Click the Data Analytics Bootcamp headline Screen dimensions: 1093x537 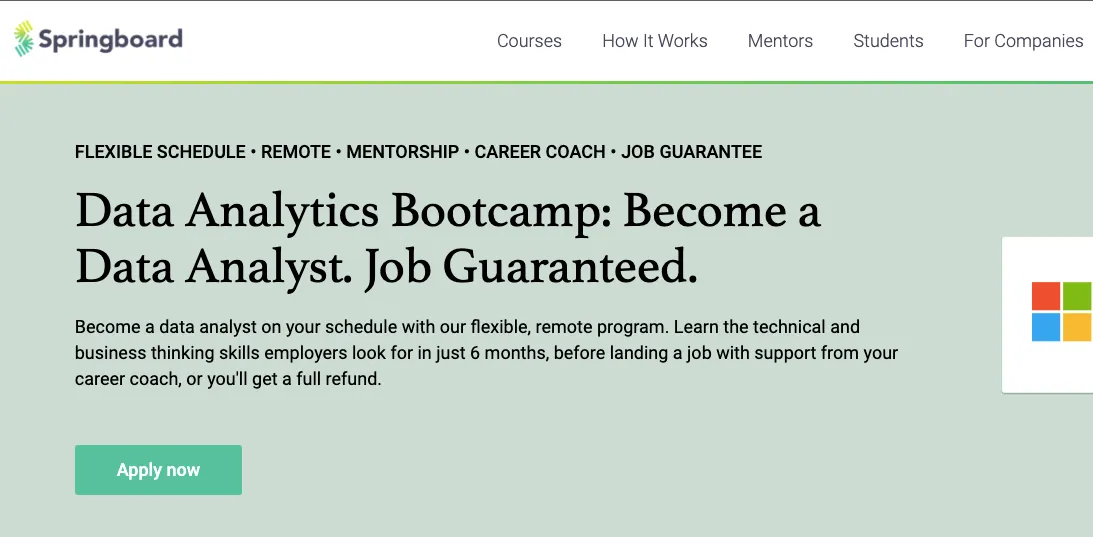click(x=447, y=239)
